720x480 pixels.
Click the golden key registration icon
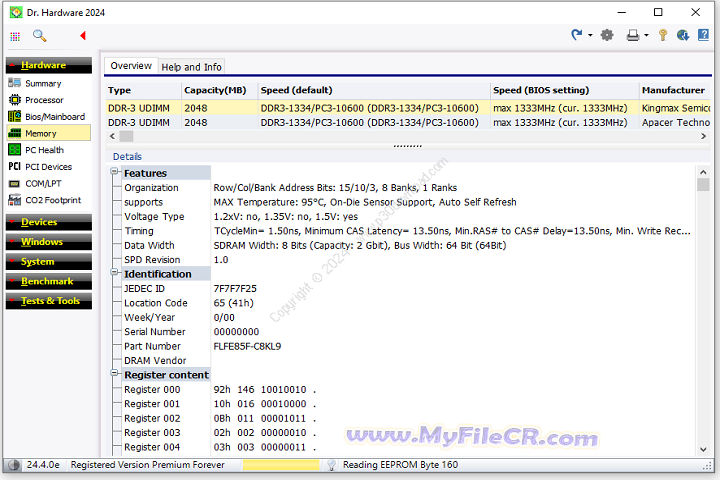click(663, 35)
